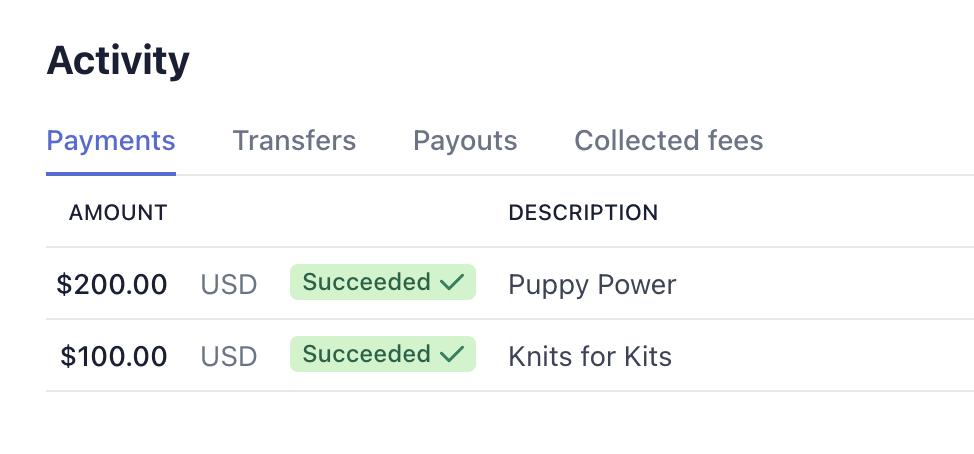The image size is (974, 454).
Task: Click the Knits for Kits description
Action: (x=590, y=357)
